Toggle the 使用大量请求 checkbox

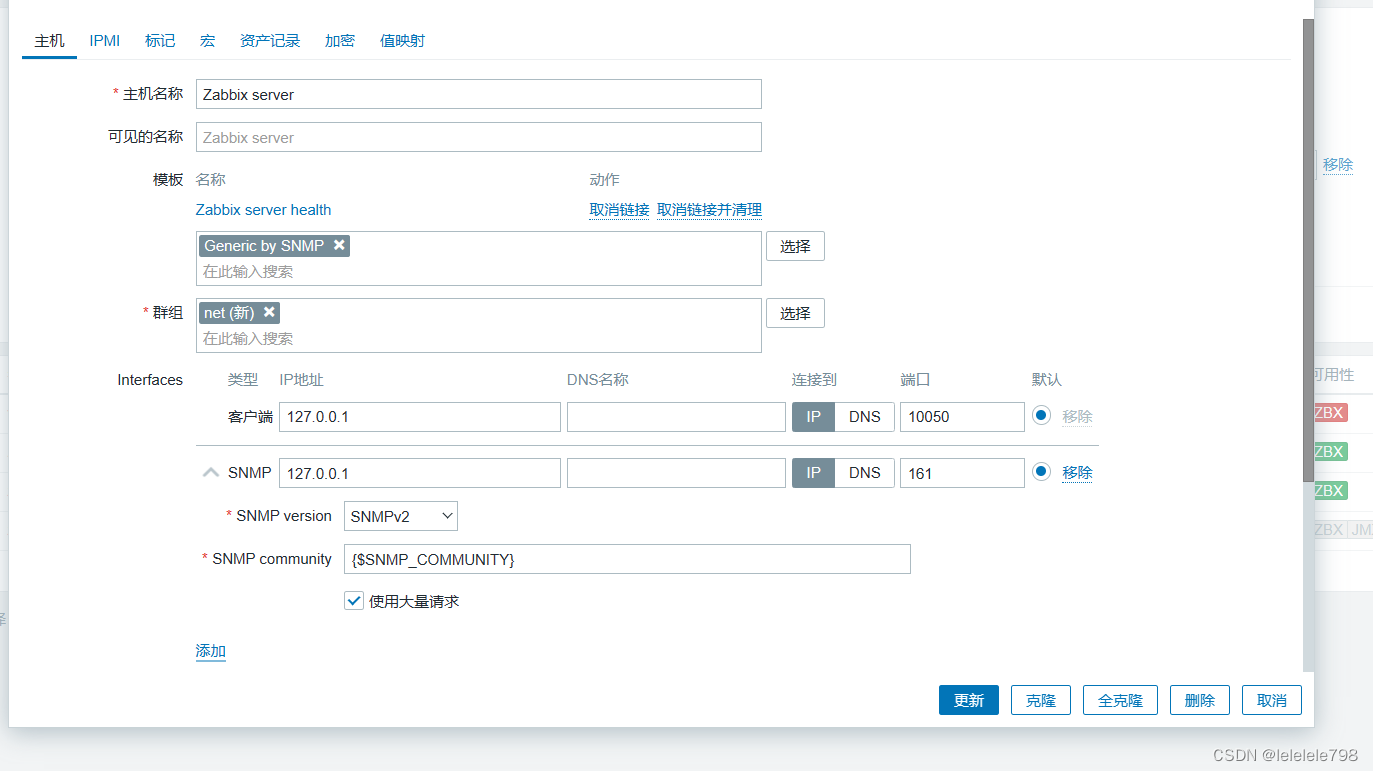pyautogui.click(x=354, y=601)
